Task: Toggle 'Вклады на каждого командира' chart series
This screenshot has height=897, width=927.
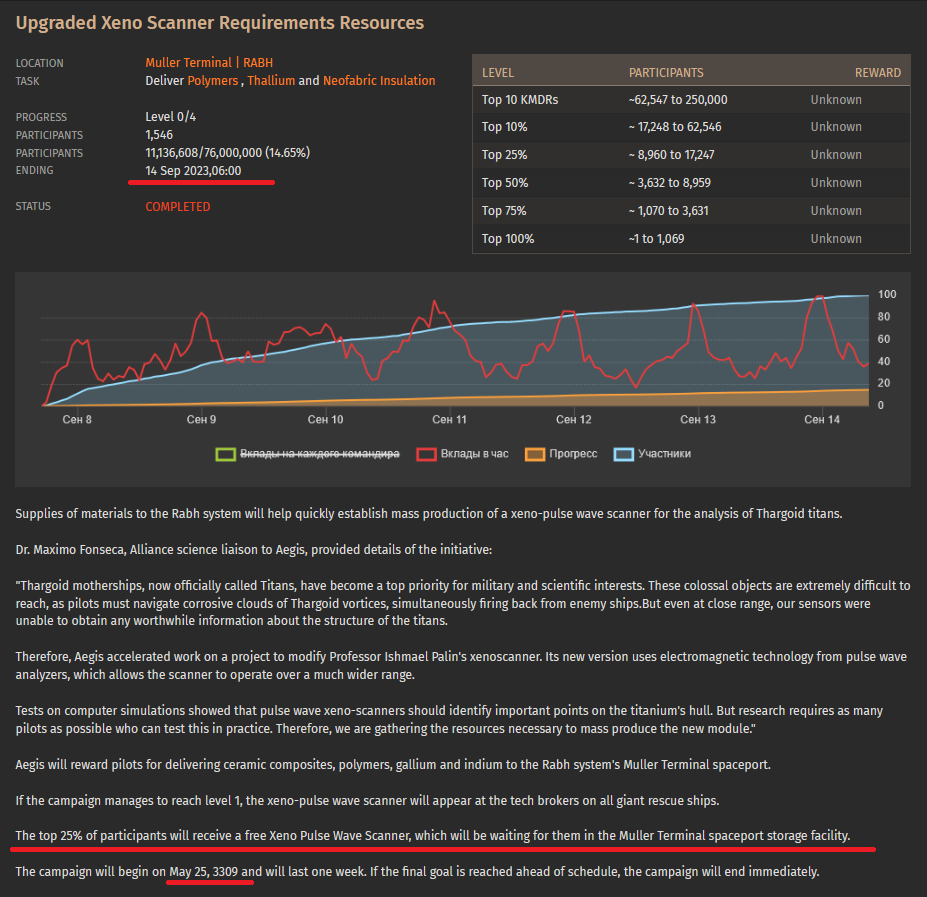Action: pos(319,454)
